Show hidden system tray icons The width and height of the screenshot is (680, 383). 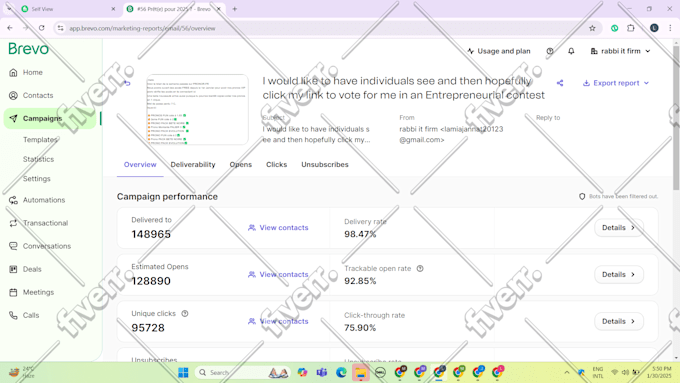coord(567,373)
